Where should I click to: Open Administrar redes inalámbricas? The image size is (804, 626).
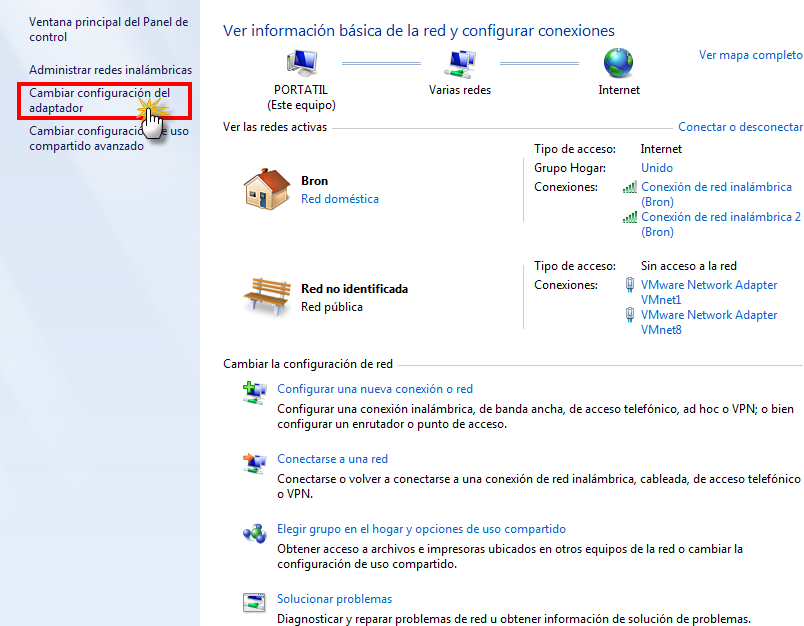110,70
